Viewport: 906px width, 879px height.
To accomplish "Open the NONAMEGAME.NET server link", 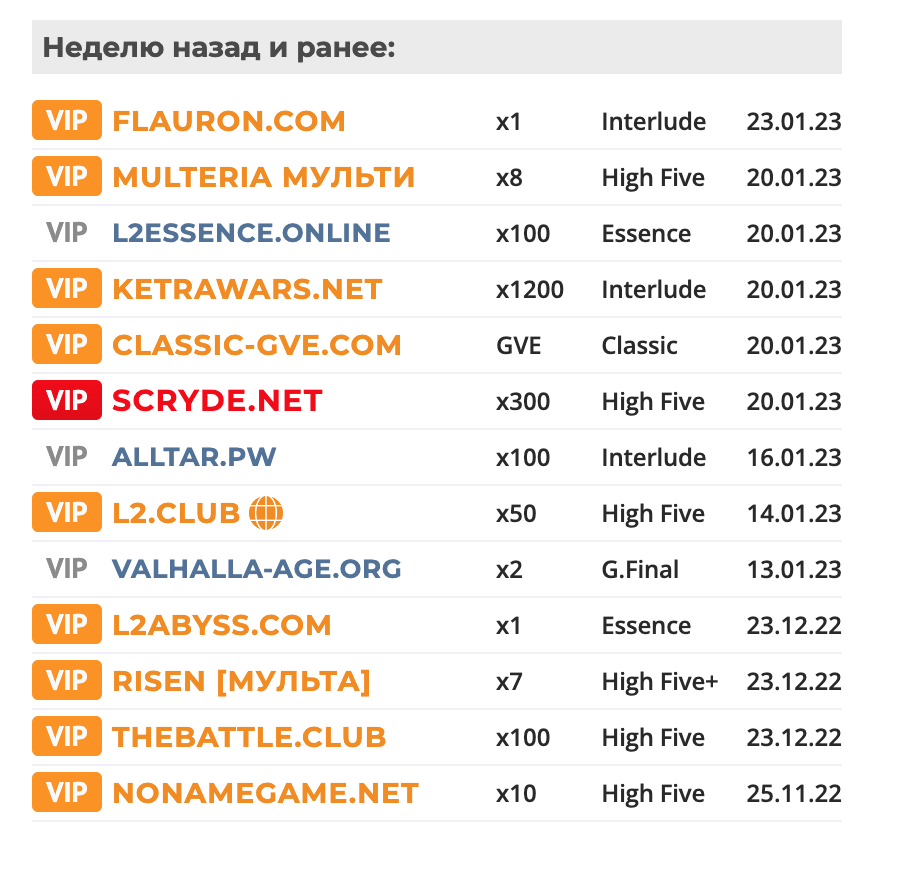I will pos(265,793).
